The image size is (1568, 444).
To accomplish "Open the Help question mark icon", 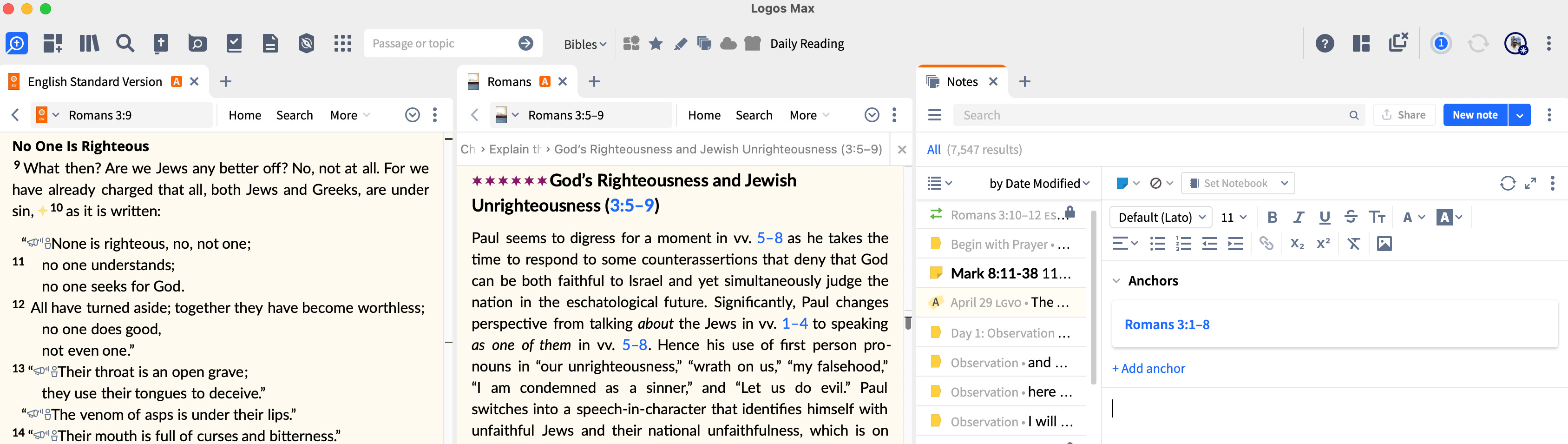I will [1325, 43].
